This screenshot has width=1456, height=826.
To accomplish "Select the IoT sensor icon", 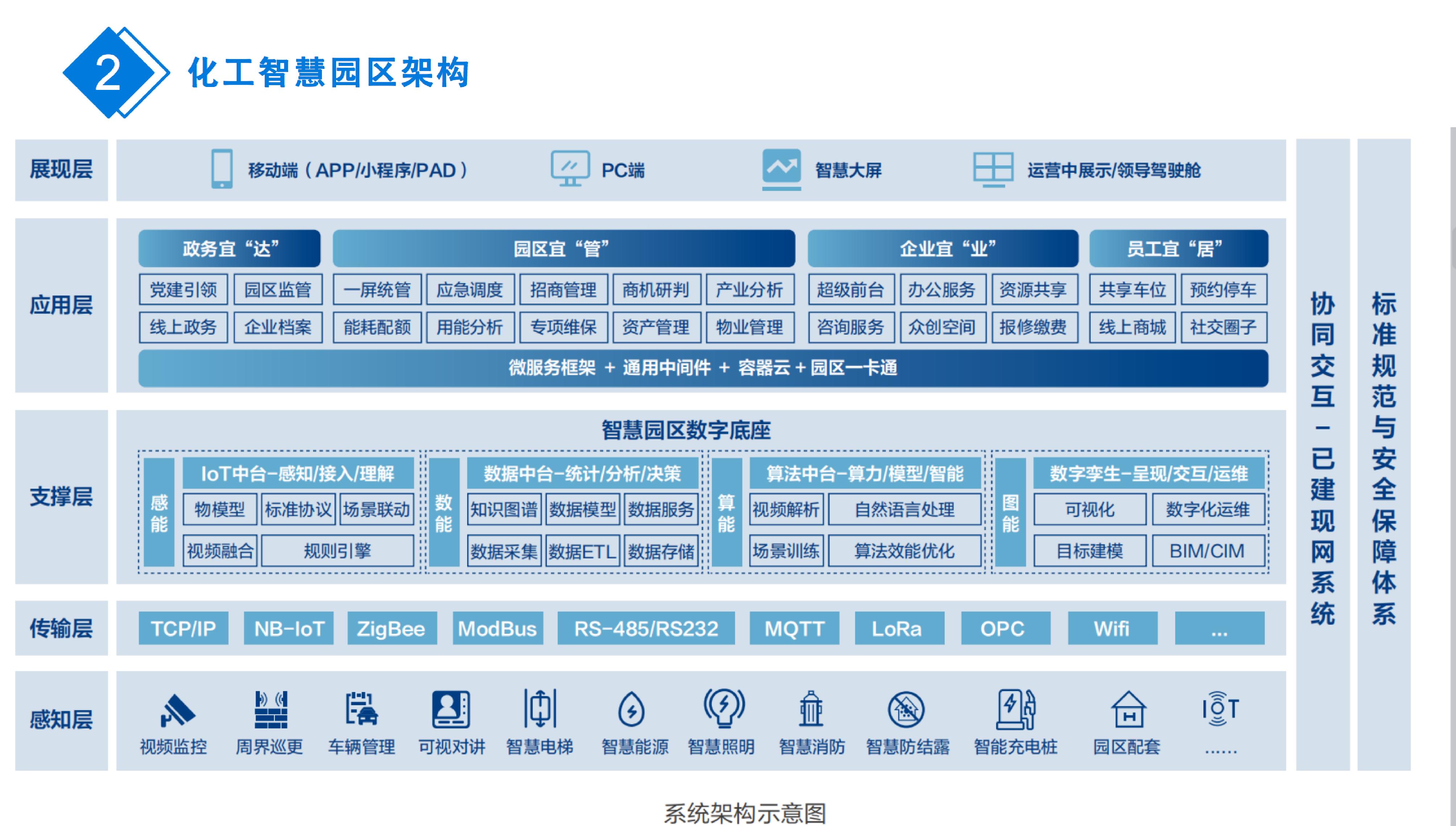I will click(x=1220, y=709).
